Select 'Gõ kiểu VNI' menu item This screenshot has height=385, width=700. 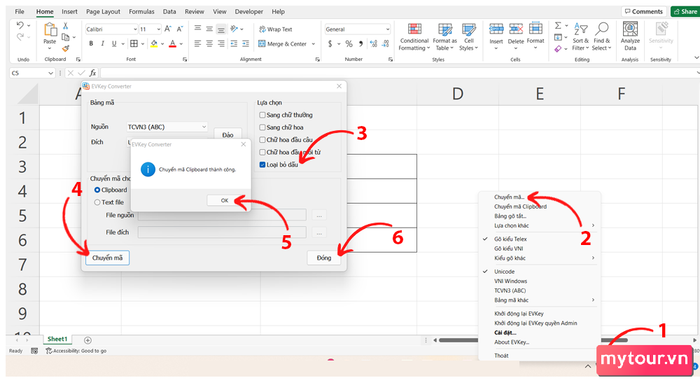508,248
